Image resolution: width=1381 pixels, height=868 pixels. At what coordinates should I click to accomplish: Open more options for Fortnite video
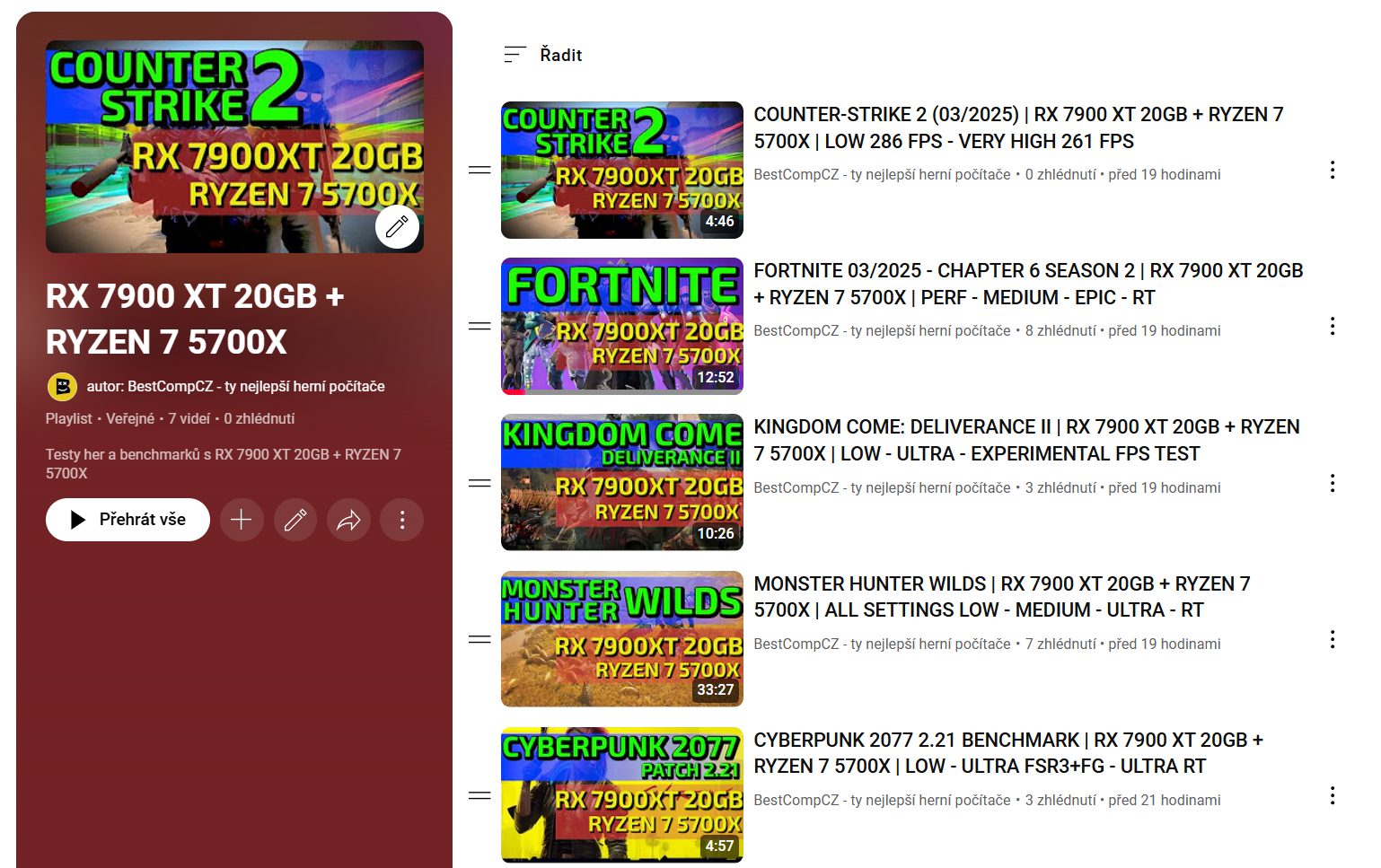(1333, 326)
